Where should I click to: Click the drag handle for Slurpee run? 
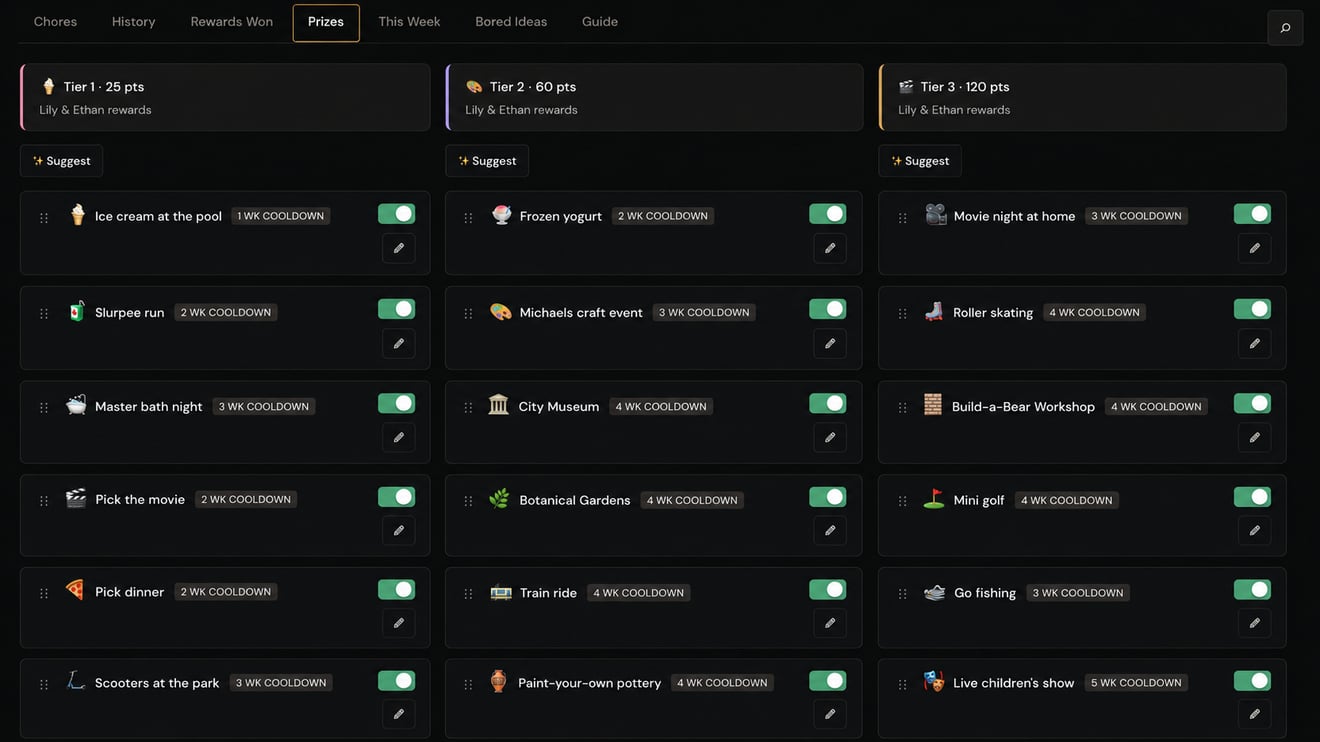44,314
